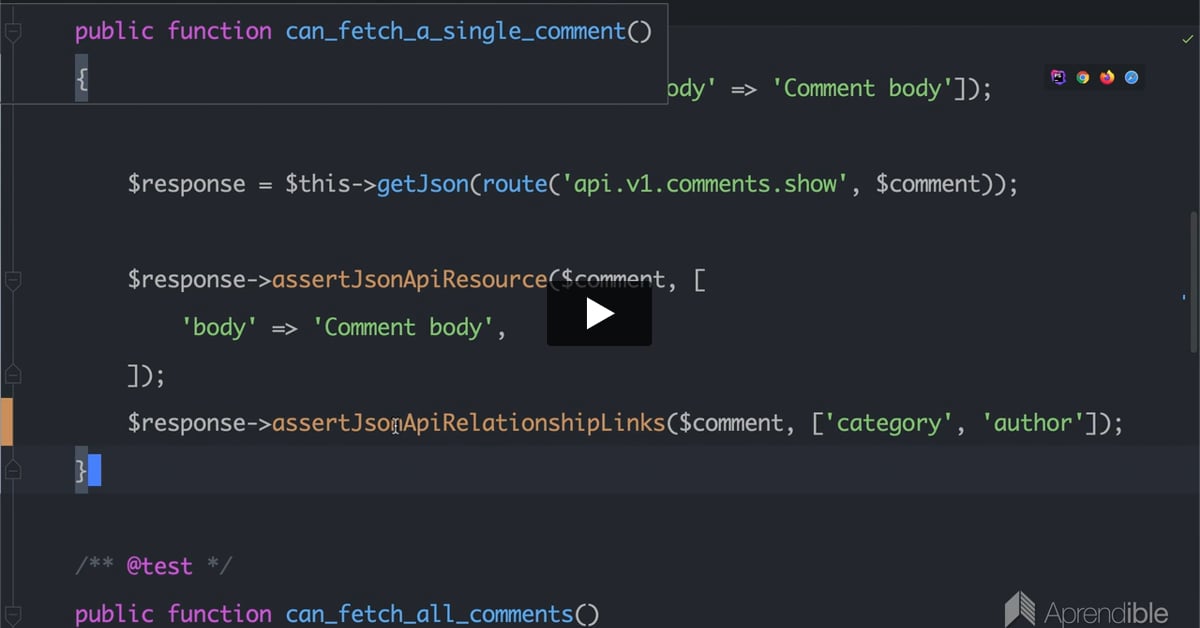Click the getJson method call

(423, 184)
